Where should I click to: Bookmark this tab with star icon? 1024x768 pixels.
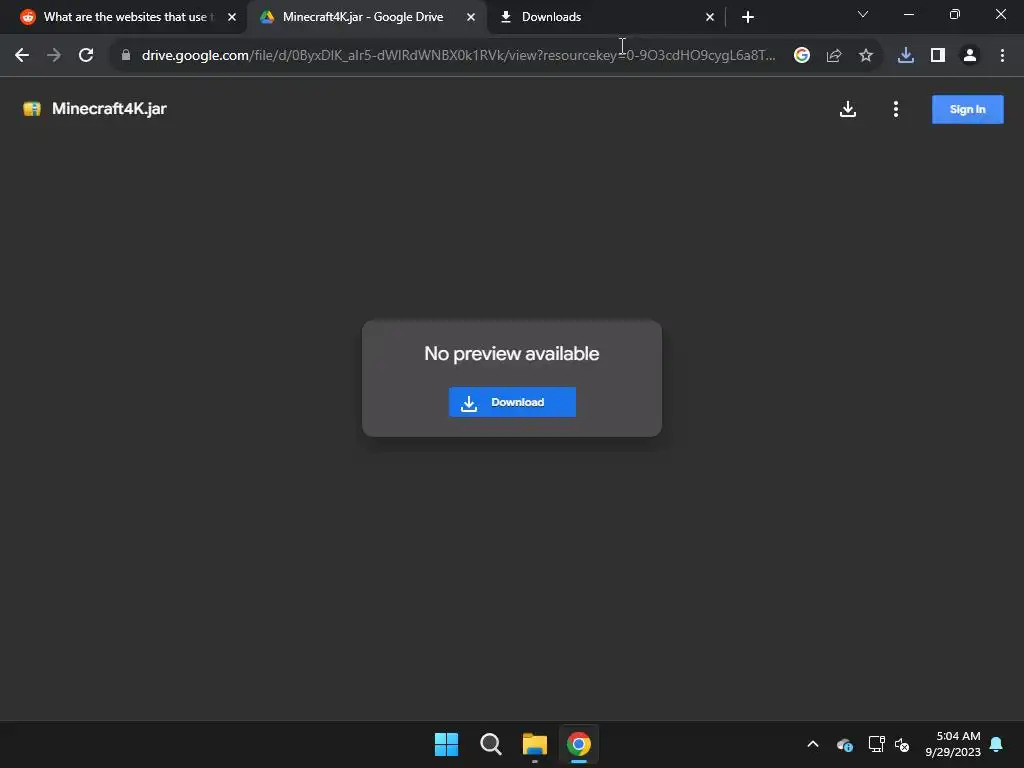point(865,56)
